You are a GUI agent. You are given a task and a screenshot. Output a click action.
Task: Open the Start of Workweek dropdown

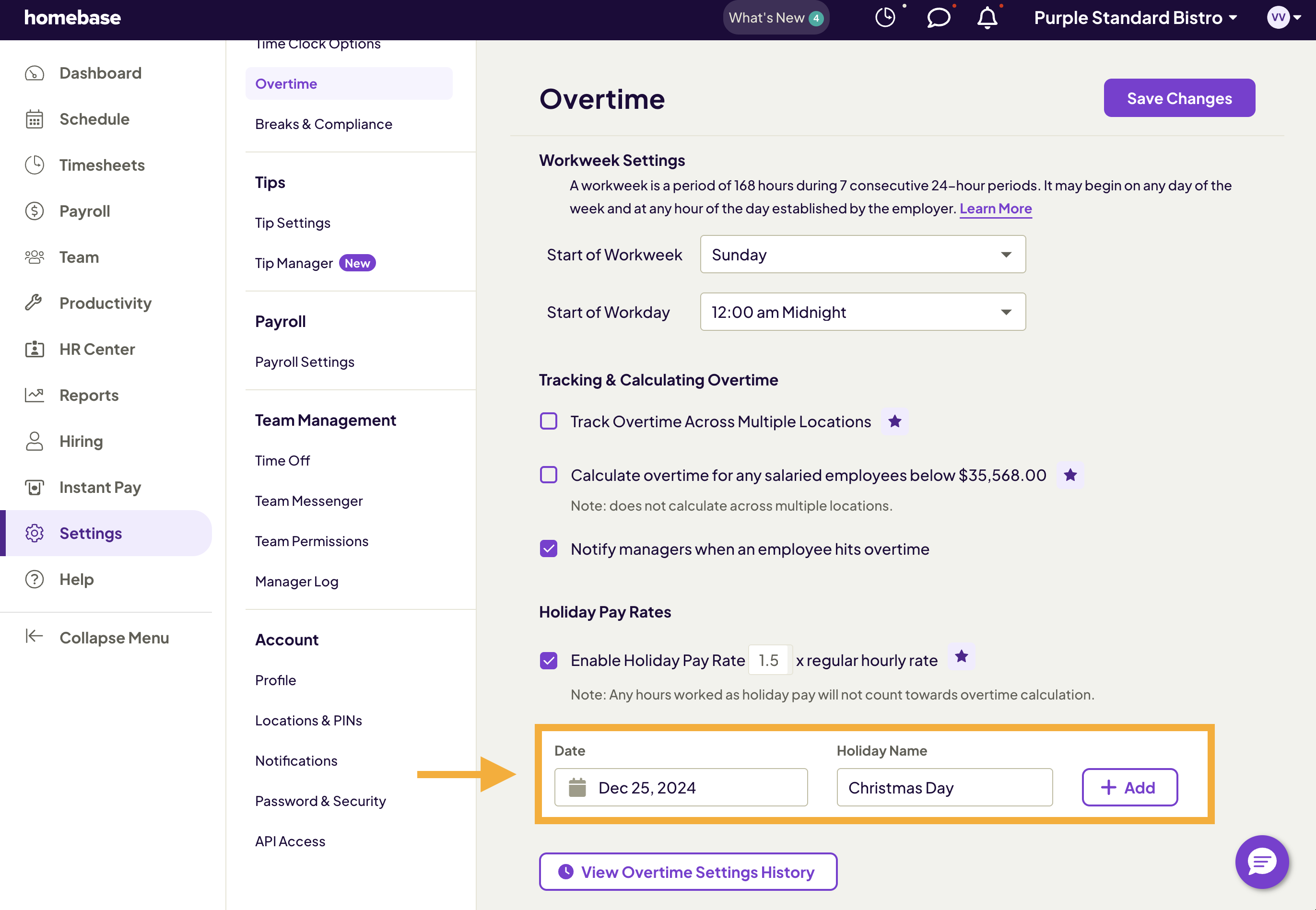tap(862, 254)
